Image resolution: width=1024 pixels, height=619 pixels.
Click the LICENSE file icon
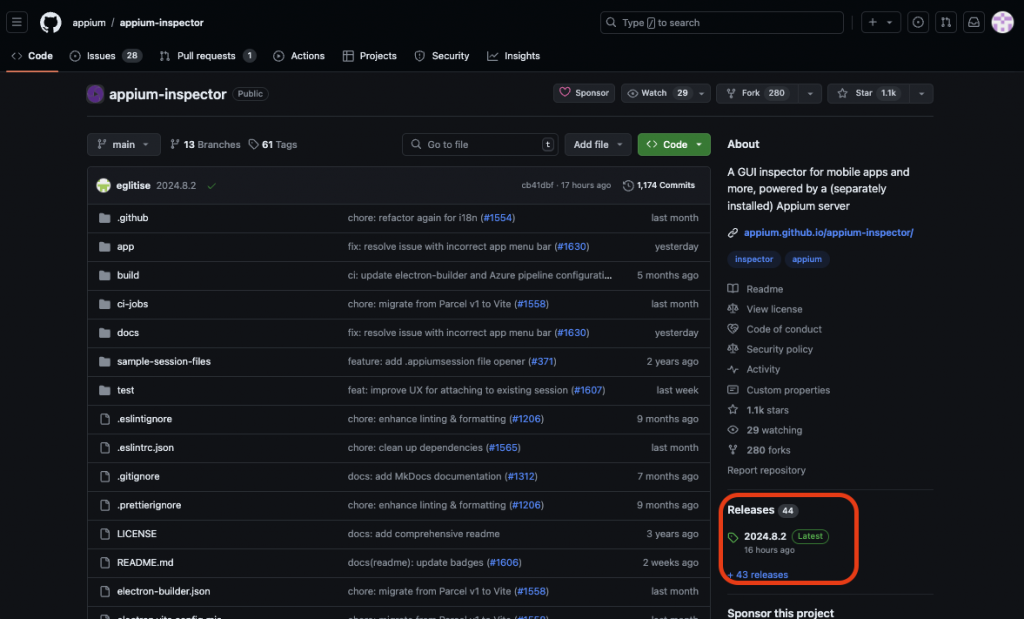[104, 534]
